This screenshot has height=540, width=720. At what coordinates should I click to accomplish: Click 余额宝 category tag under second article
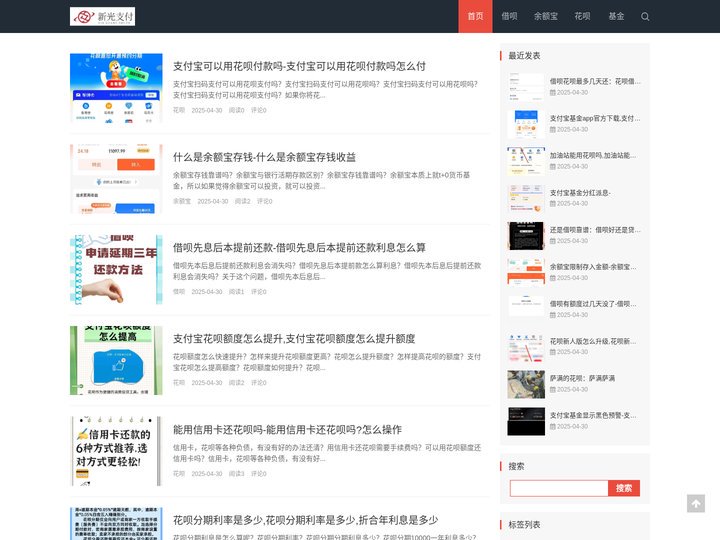pyautogui.click(x=182, y=201)
